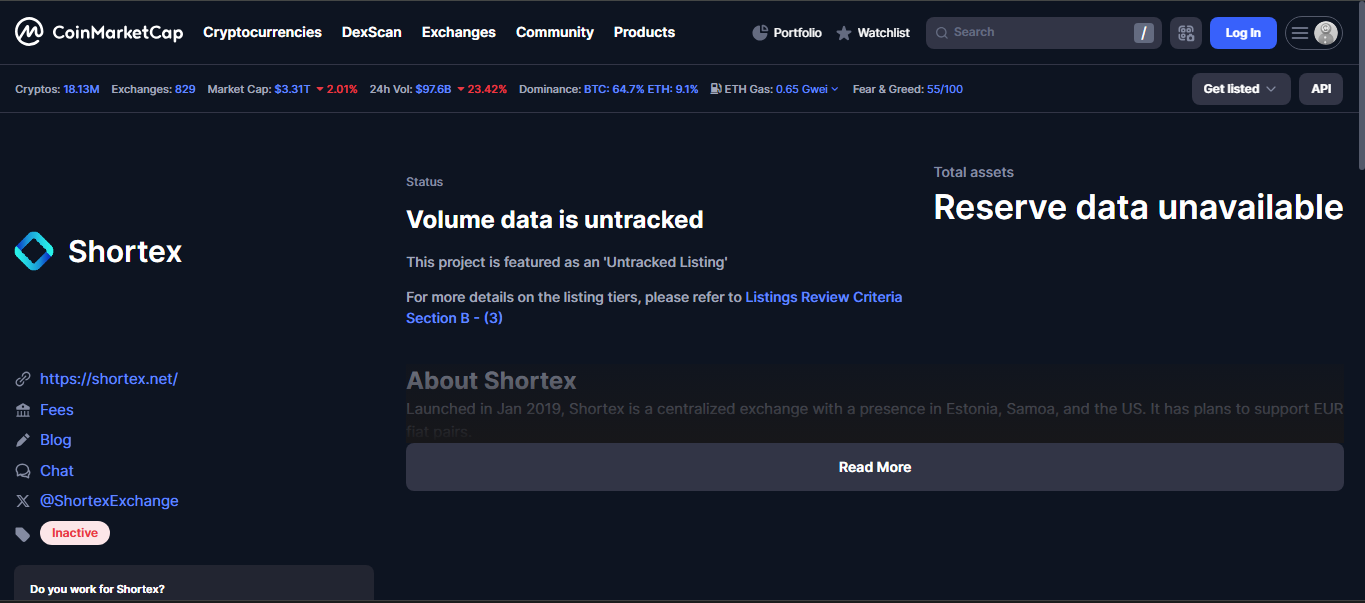Click the Shortex exchange logo
The width and height of the screenshot is (1365, 603).
(33, 251)
